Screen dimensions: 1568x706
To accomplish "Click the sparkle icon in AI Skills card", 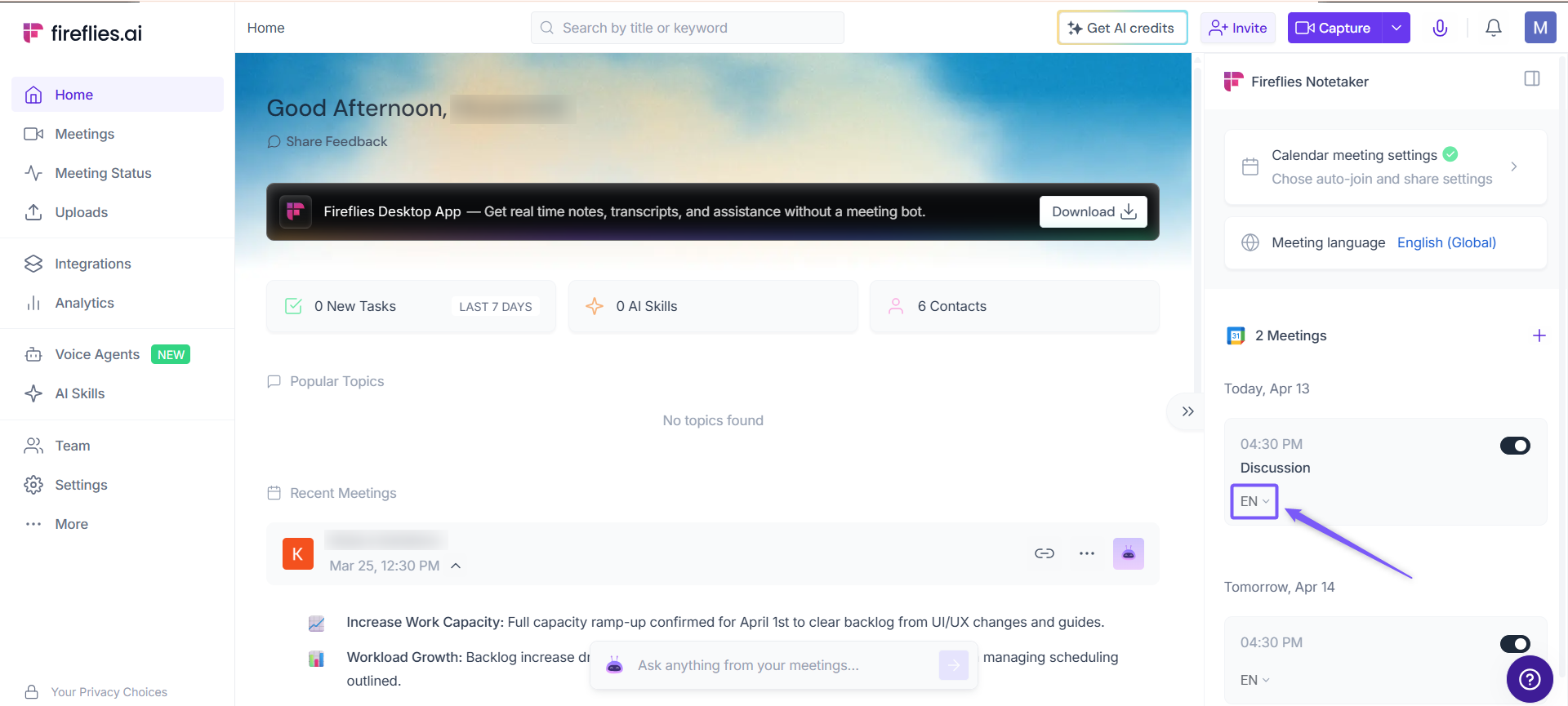I will (595, 306).
